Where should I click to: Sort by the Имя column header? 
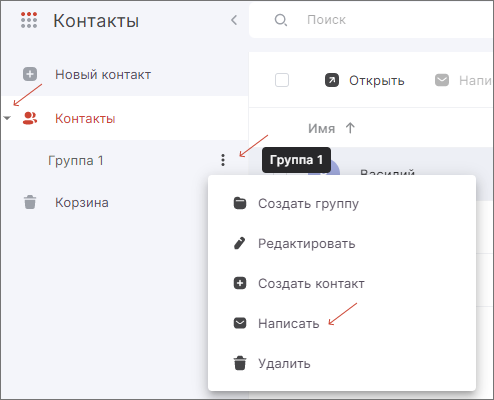(321, 128)
